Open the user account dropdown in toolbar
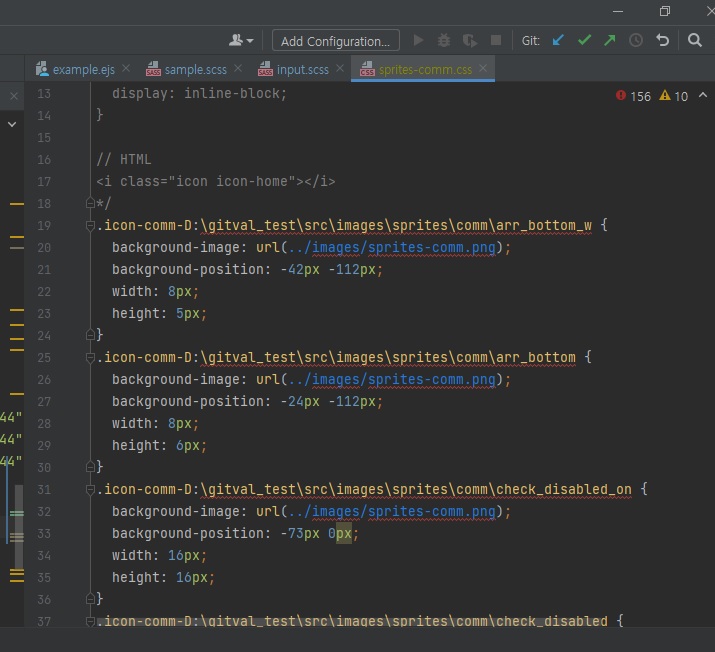 (241, 41)
